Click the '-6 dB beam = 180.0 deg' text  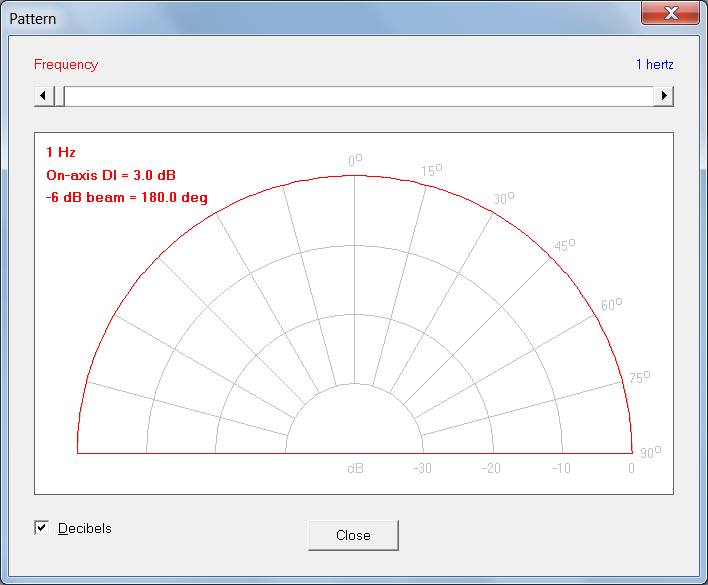click(127, 198)
